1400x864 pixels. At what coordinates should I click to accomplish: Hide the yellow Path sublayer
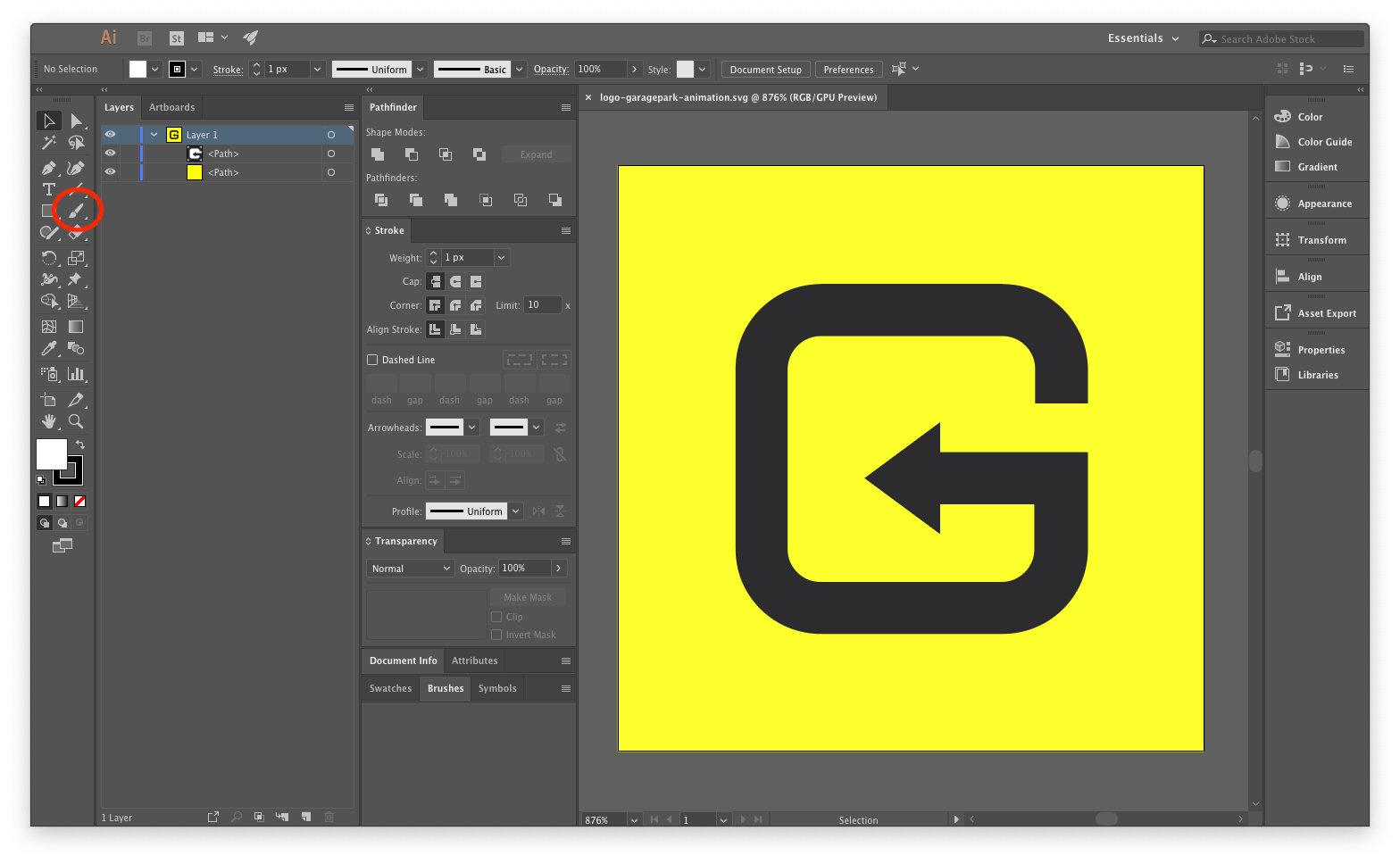(110, 172)
